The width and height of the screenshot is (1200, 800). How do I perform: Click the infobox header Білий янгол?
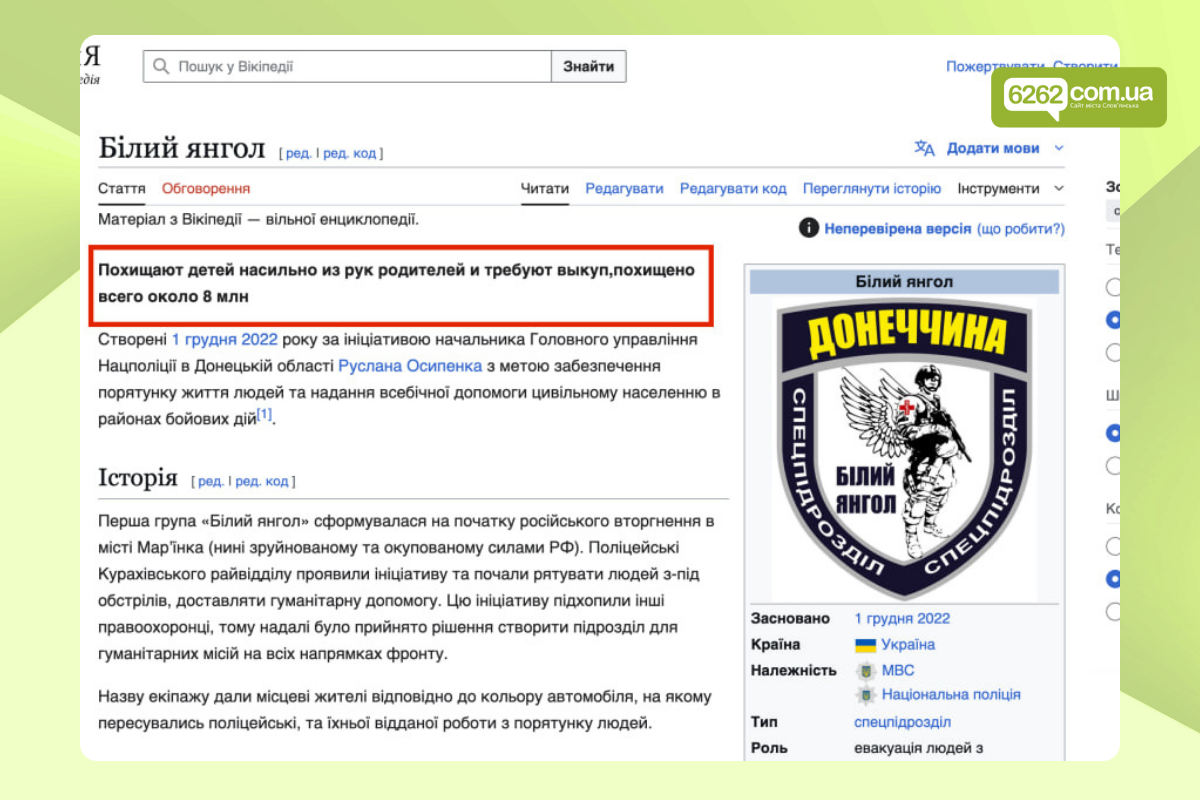pos(904,282)
